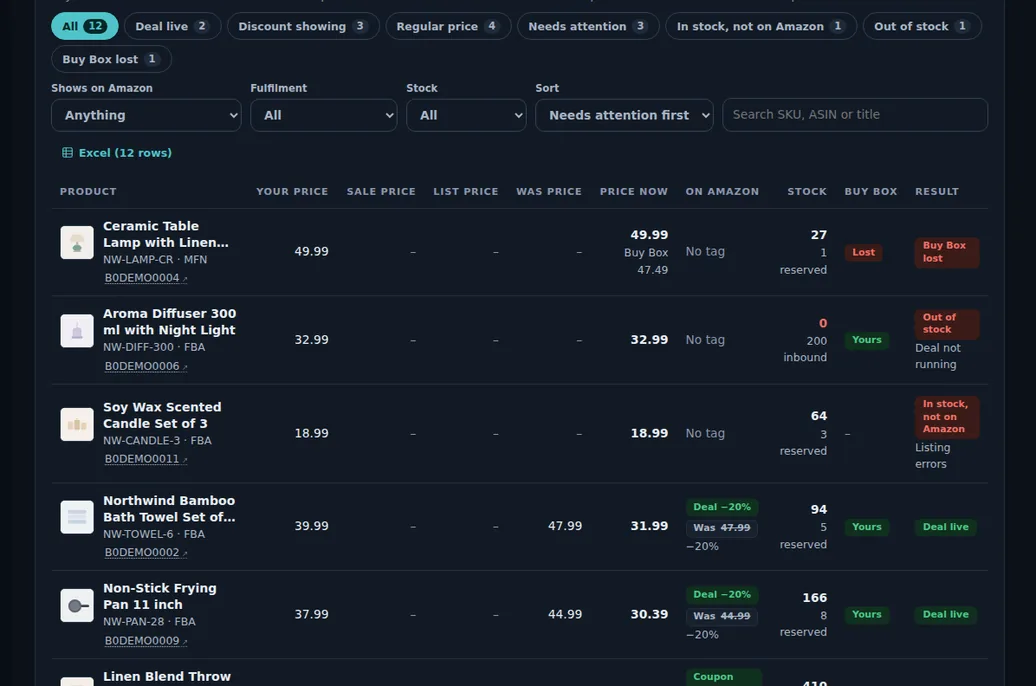Click Deal live badge in Frying Pan row
The width and height of the screenshot is (1036, 686).
point(945,615)
